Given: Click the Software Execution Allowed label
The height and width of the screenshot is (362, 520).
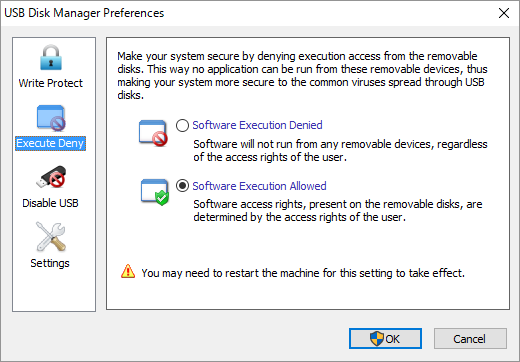Looking at the screenshot, I should click(x=259, y=186).
